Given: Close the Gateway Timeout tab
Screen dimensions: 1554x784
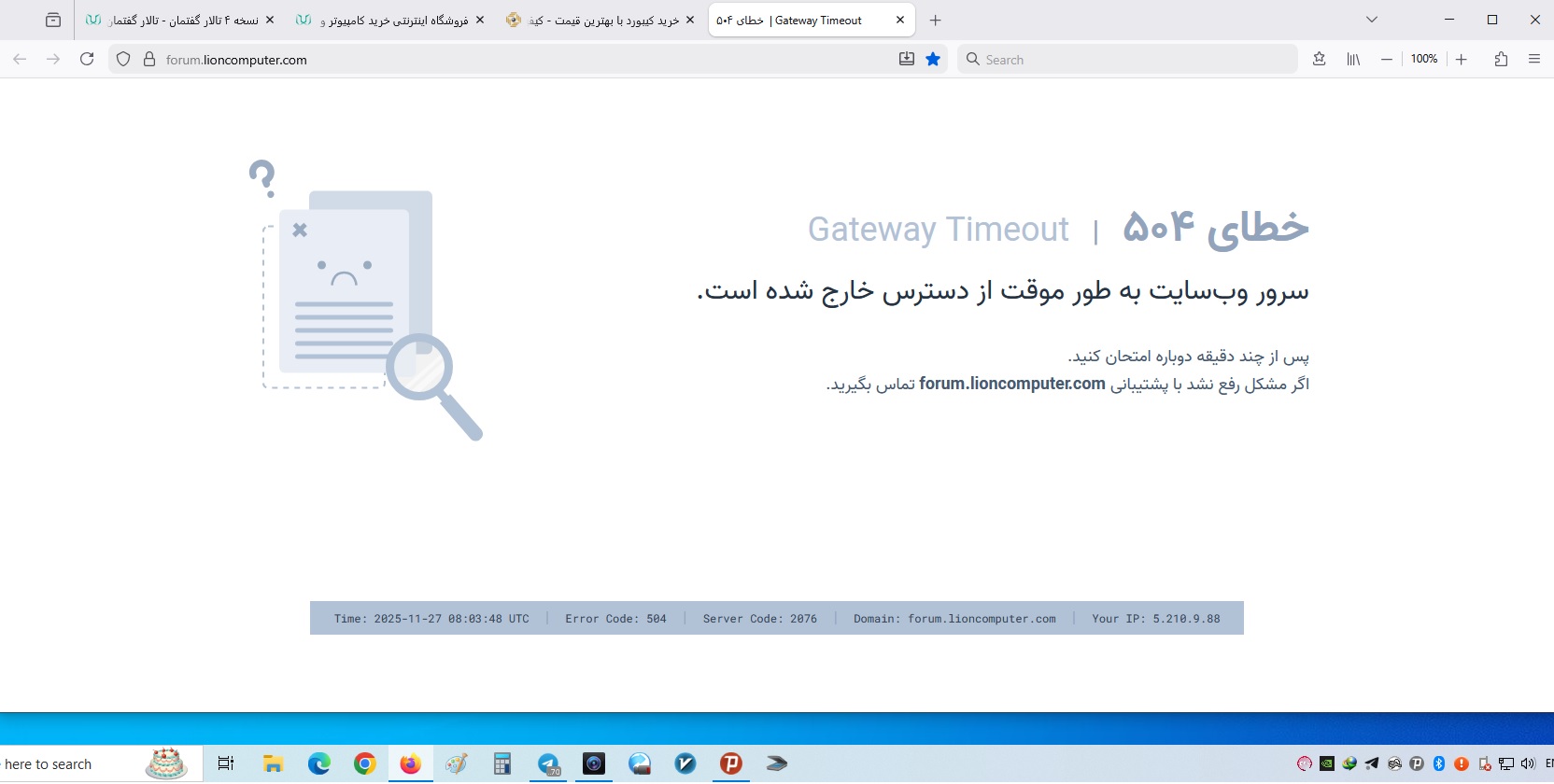Looking at the screenshot, I should tap(900, 20).
